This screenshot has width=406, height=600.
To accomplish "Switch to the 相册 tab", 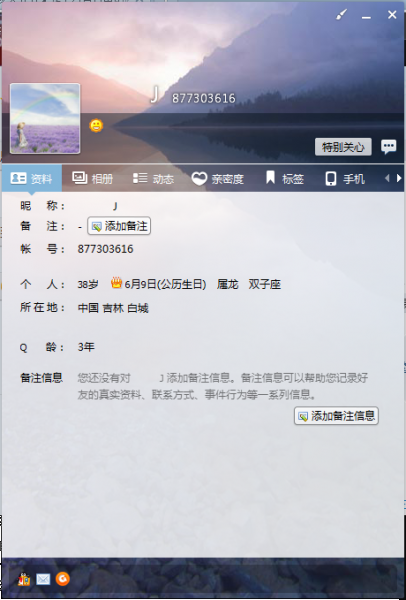I will pyautogui.click(x=93, y=178).
